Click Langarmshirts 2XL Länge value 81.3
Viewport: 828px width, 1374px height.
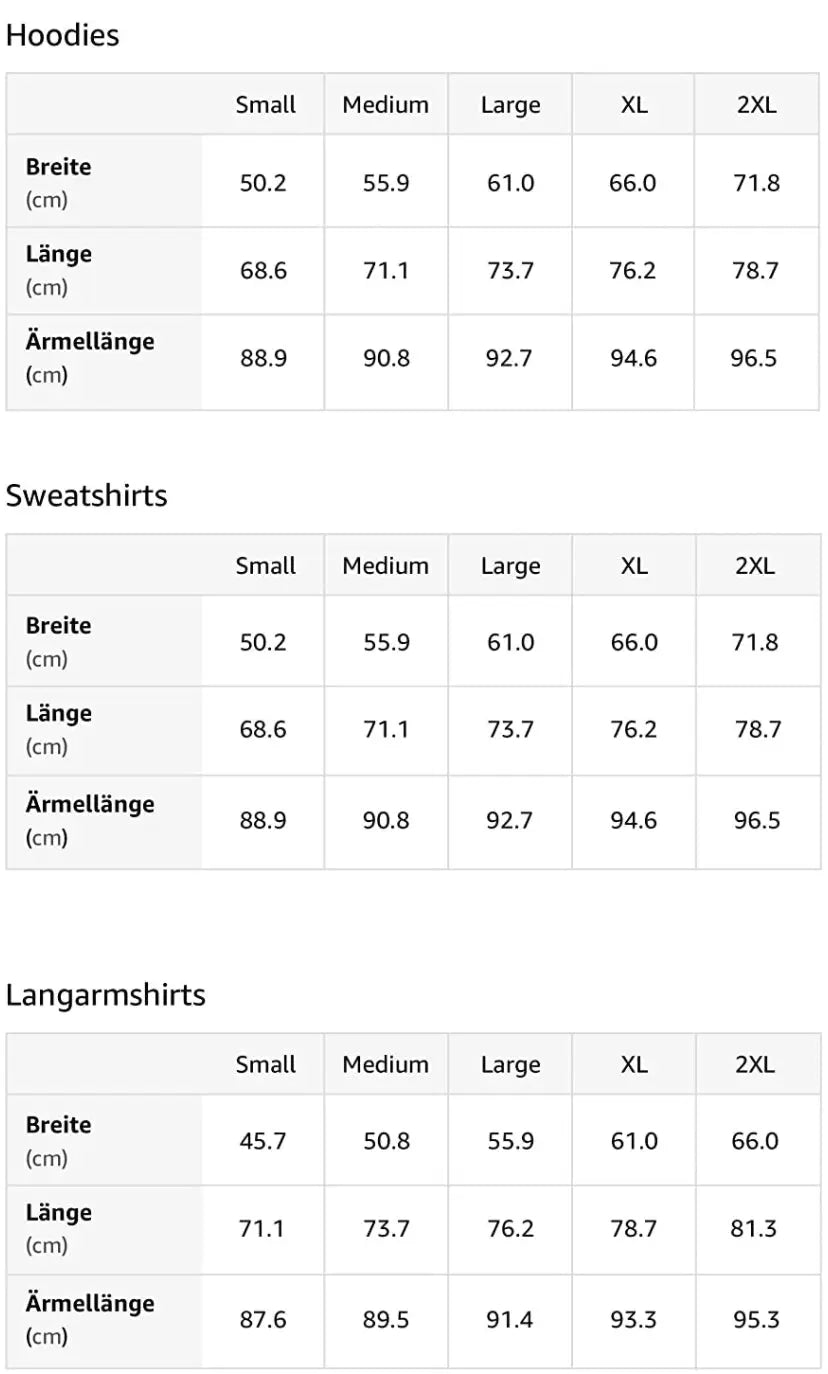point(754,1228)
